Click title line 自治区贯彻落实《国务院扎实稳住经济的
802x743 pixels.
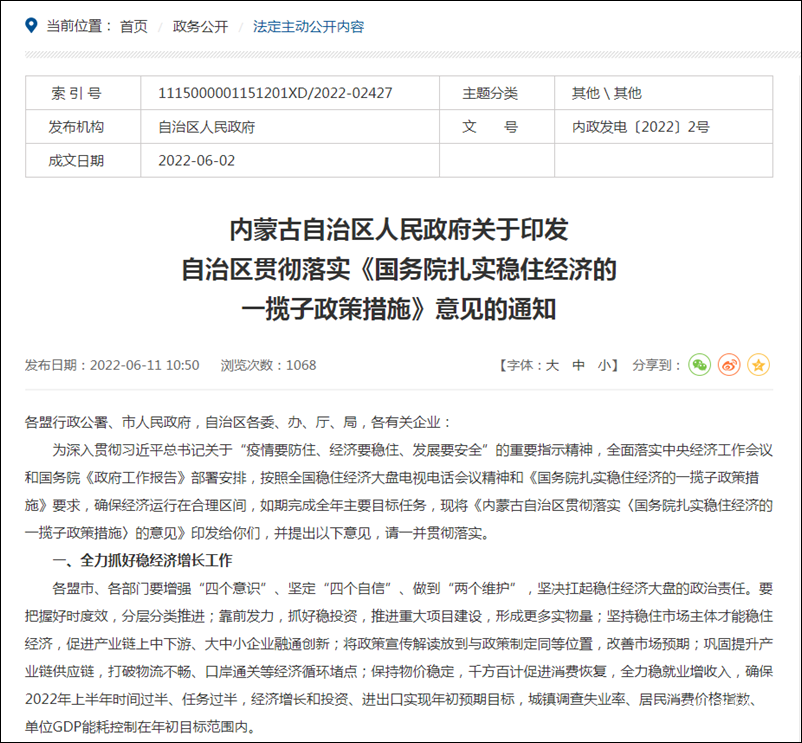tap(399, 269)
